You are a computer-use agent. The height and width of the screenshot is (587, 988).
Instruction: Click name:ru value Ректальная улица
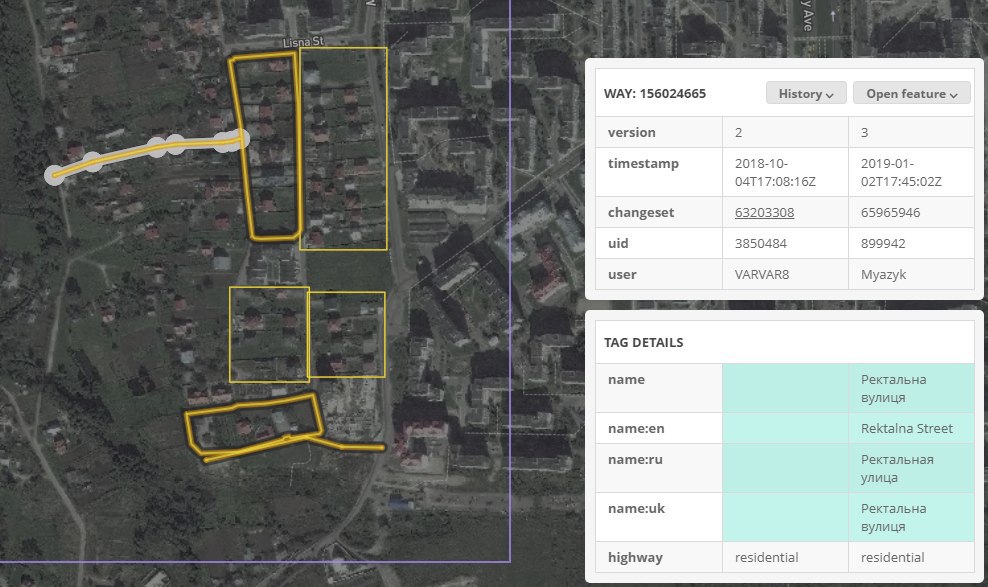click(x=897, y=468)
